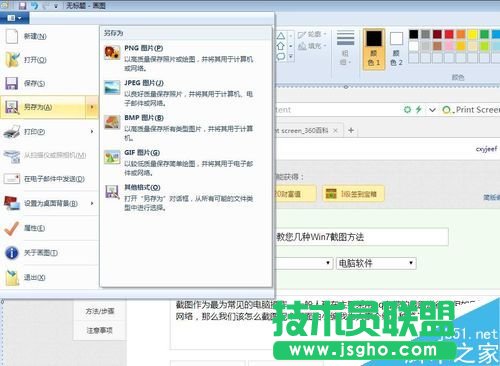Select Save (保存) from the file menu
The height and width of the screenshot is (366, 500).
click(x=50, y=83)
